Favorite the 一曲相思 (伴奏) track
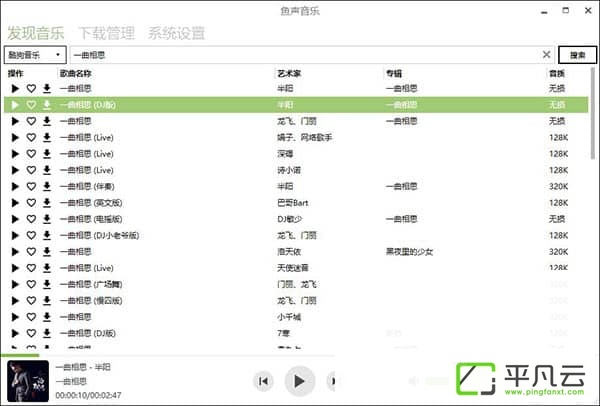The width and height of the screenshot is (600, 406). (31, 186)
